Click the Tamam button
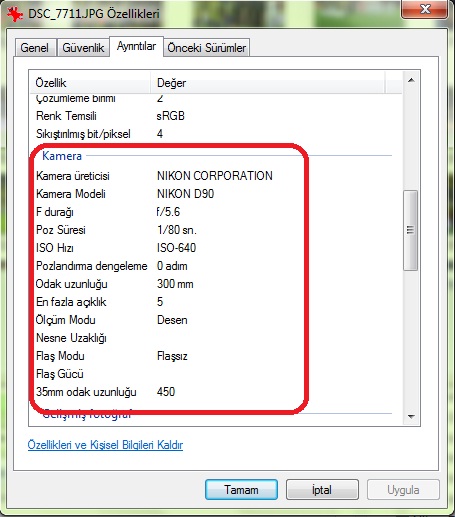The height and width of the screenshot is (517, 455). pos(241,490)
